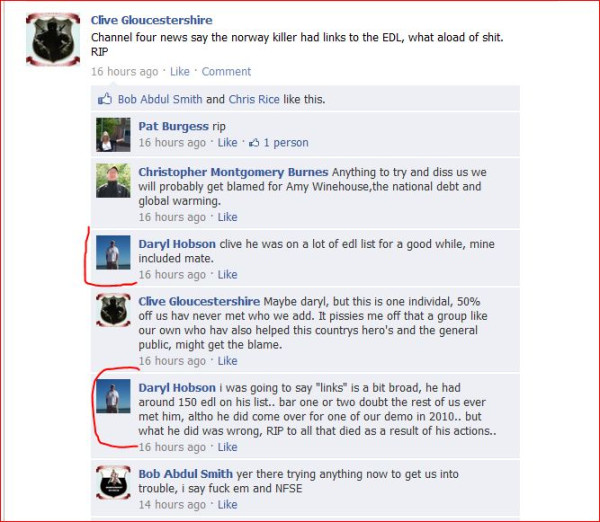This screenshot has height=522, width=600.
Task: Click the small thumbs-up icon next to 1 person
Action: pos(254,143)
